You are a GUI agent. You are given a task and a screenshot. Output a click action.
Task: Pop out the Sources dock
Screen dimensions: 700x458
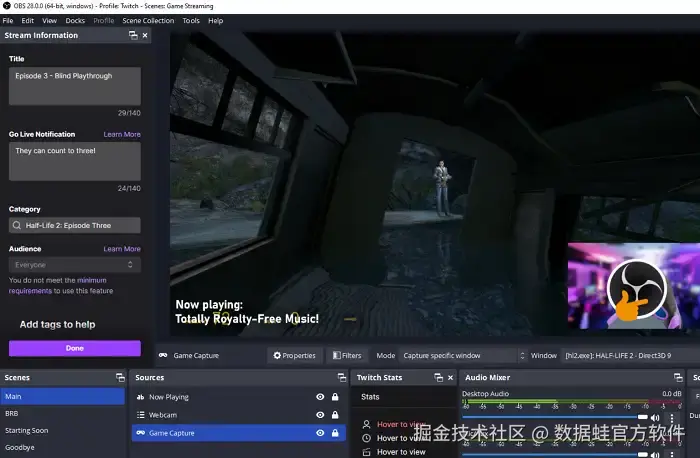tap(342, 378)
